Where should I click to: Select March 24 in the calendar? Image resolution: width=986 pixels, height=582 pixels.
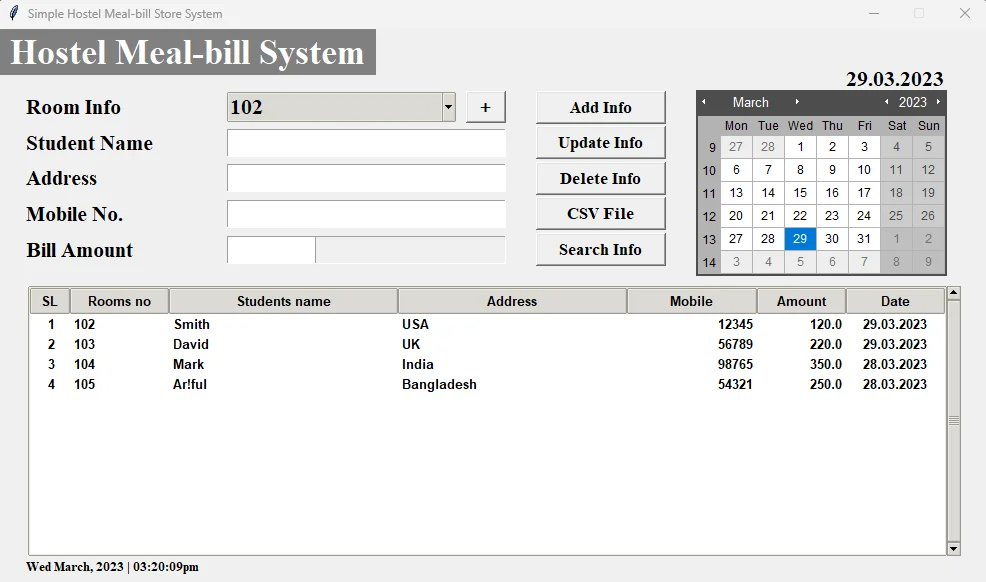(x=864, y=216)
